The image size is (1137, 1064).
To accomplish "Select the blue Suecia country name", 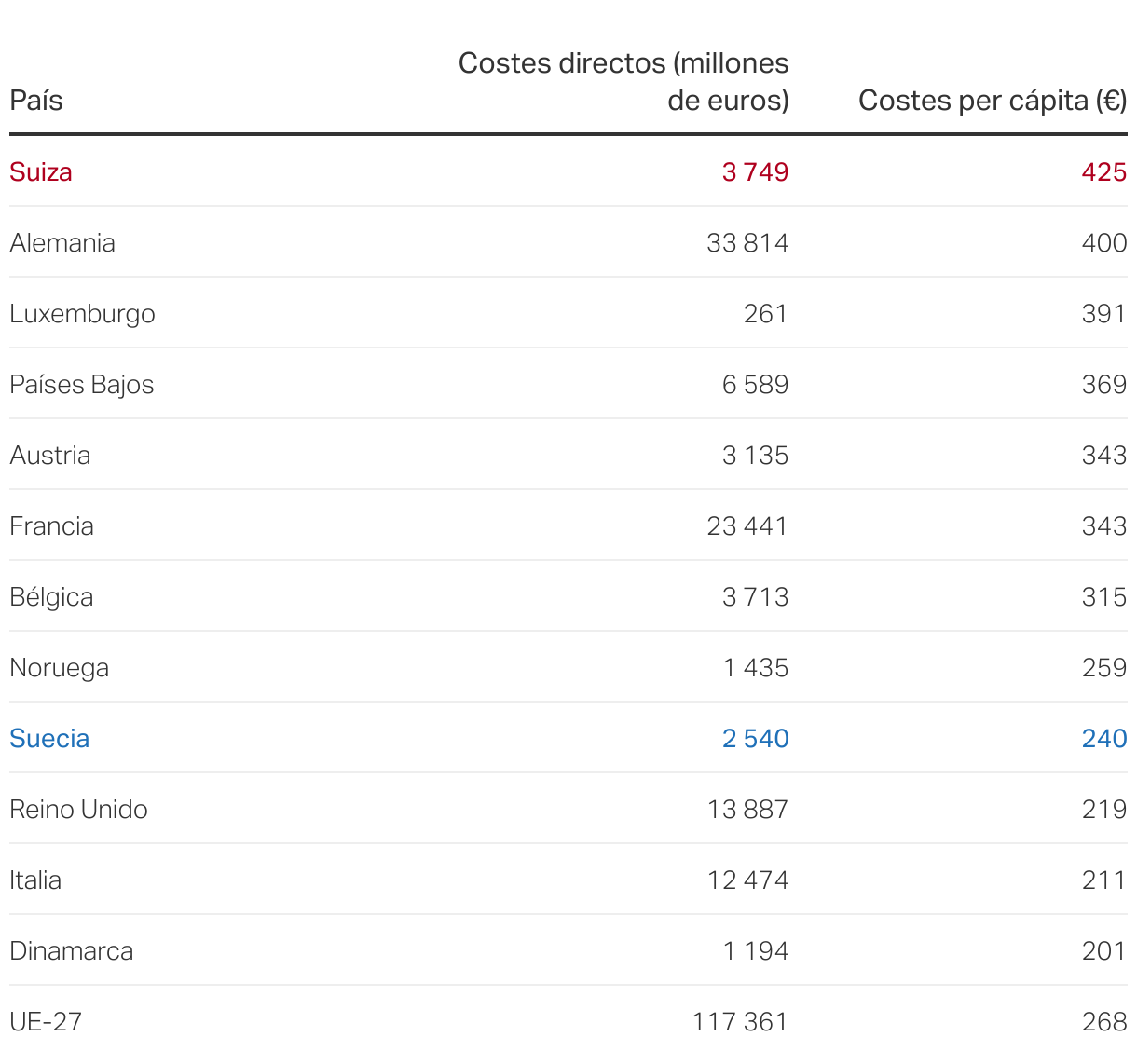I will click(49, 739).
